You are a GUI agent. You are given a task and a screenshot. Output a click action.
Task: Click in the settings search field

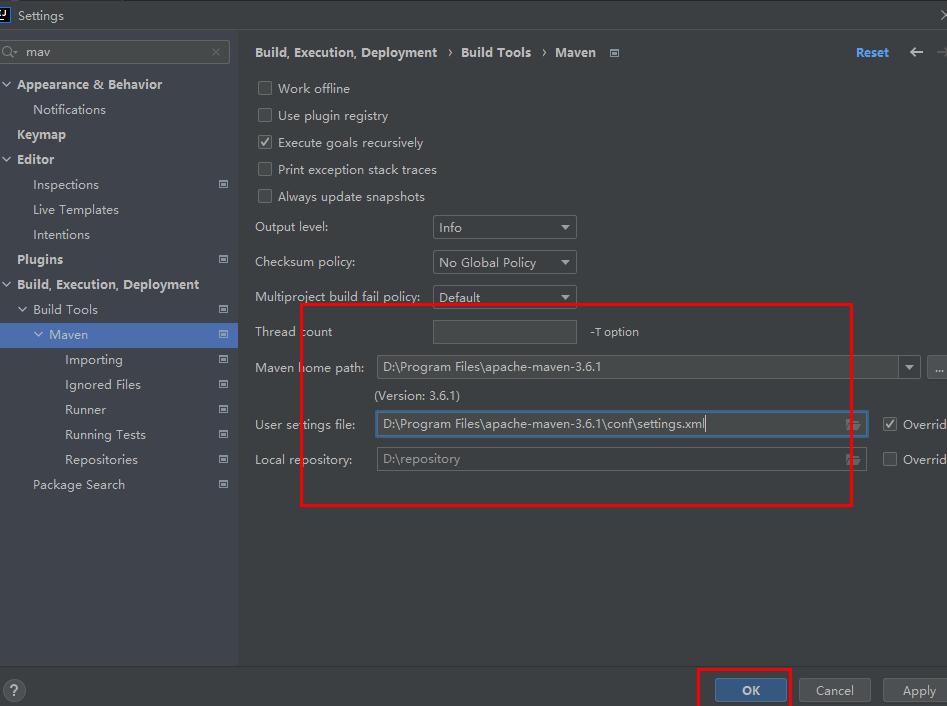pos(115,52)
